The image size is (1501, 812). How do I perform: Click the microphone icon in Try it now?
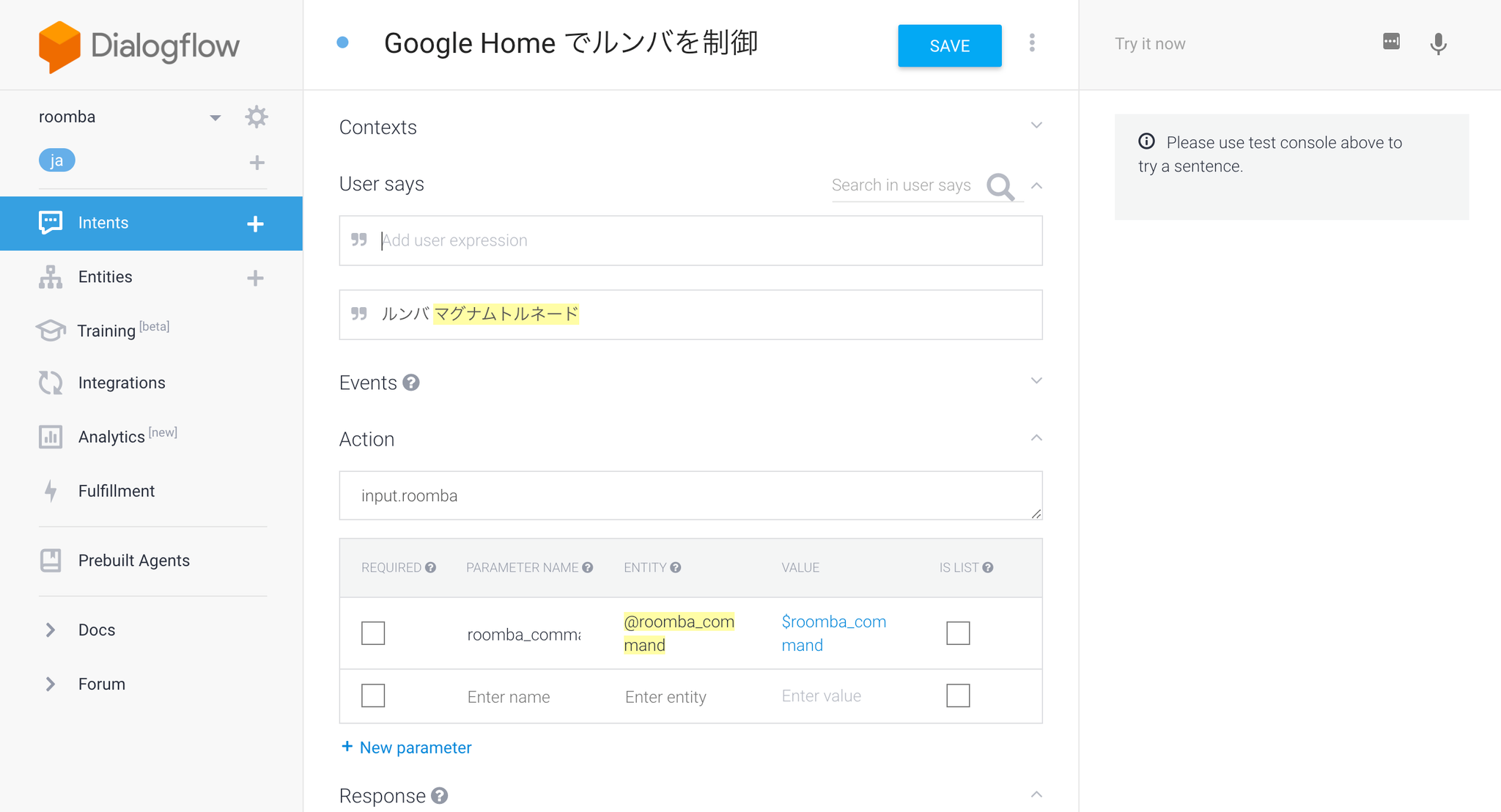1438,44
